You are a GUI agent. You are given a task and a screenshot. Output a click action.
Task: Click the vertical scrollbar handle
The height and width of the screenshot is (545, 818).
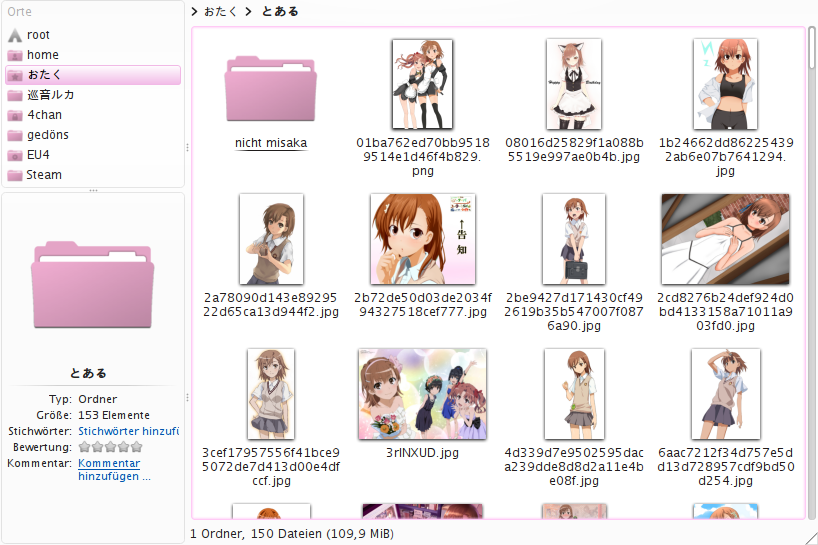tap(812, 48)
